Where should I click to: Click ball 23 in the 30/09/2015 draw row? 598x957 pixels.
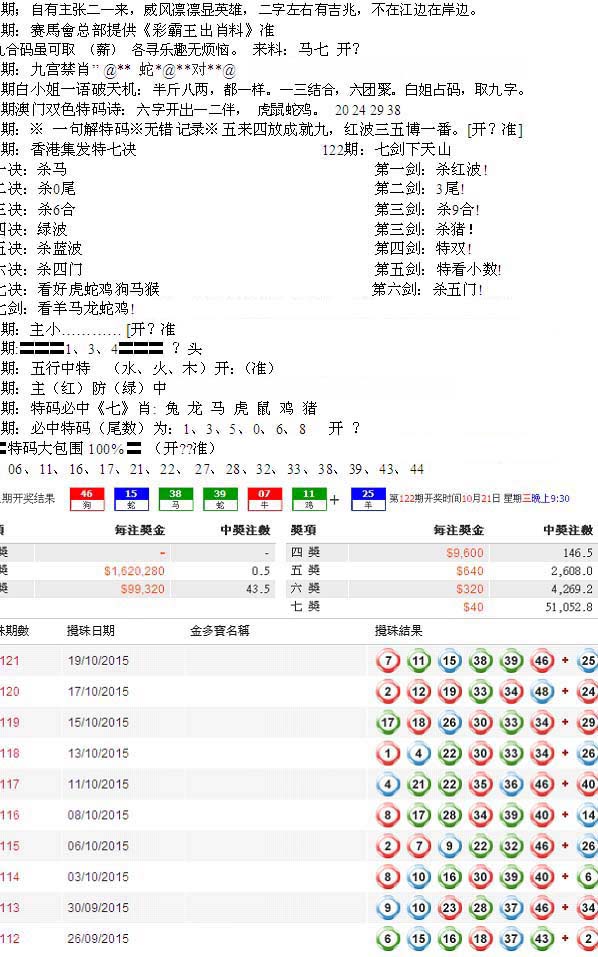[449, 908]
